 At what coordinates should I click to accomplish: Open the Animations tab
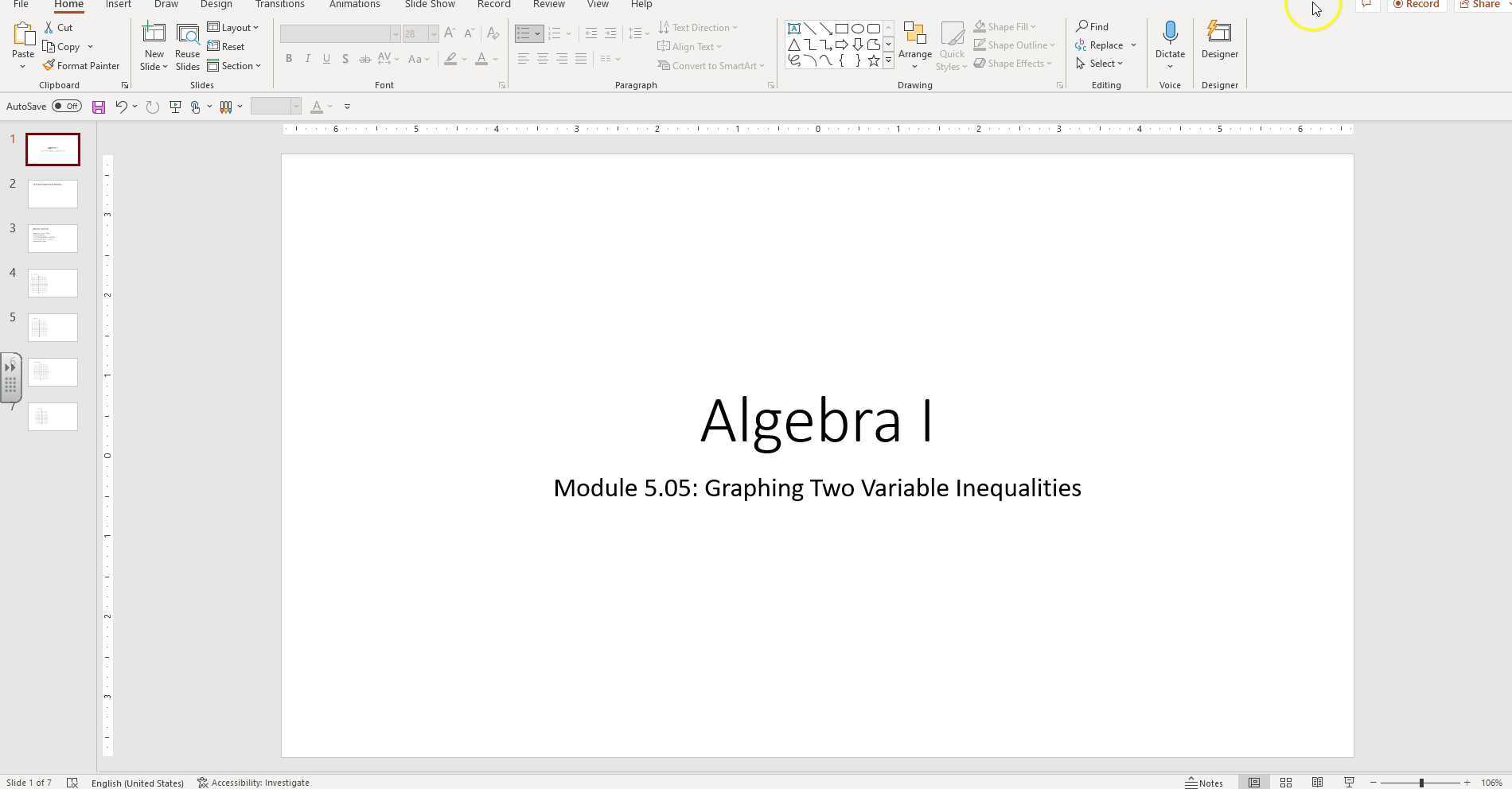[x=354, y=5]
